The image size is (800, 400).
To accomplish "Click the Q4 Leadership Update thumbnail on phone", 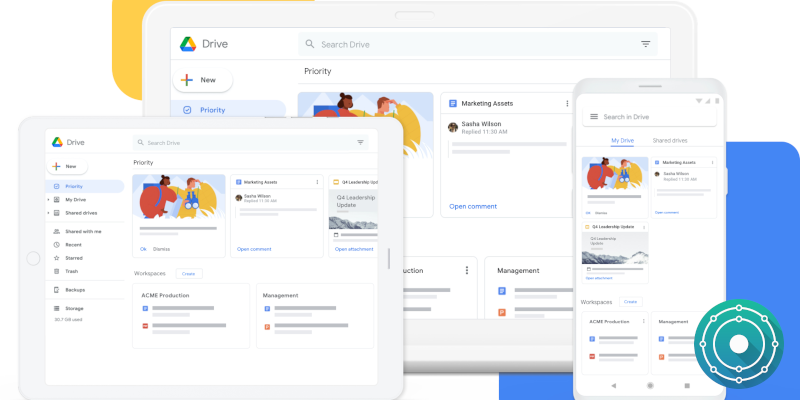I will pos(615,248).
